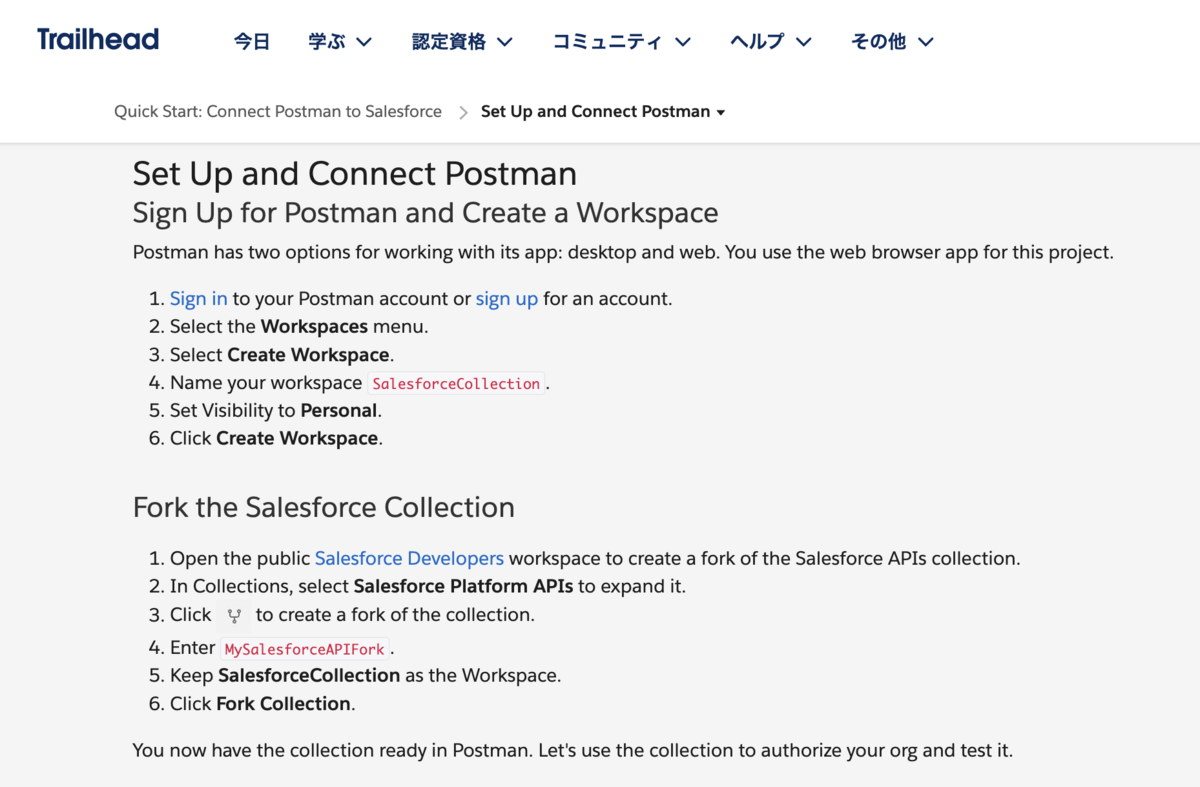Open the ヘルプ dropdown menu

[770, 42]
